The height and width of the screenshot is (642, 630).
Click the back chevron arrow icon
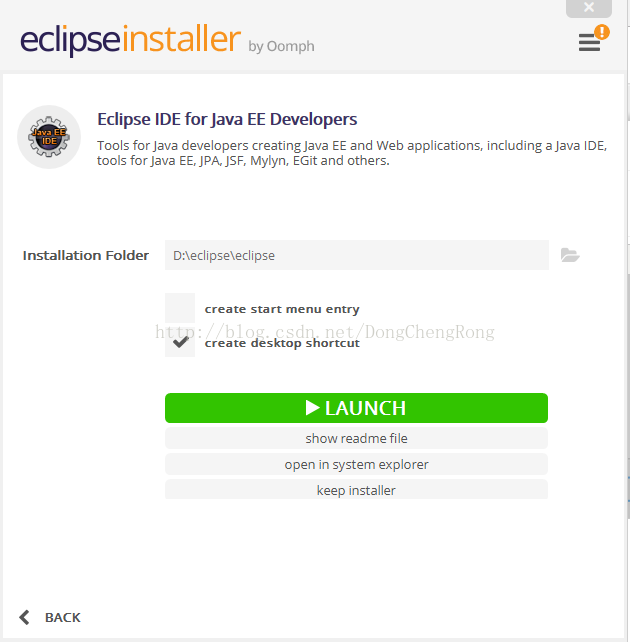pyautogui.click(x=25, y=617)
